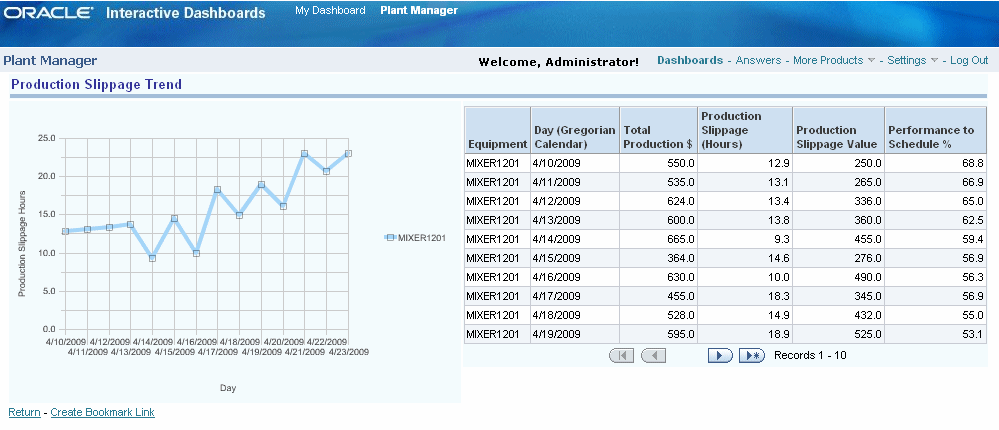Click the MIXER1201 legend marker icon
Image resolution: width=999 pixels, height=430 pixels.
(391, 238)
